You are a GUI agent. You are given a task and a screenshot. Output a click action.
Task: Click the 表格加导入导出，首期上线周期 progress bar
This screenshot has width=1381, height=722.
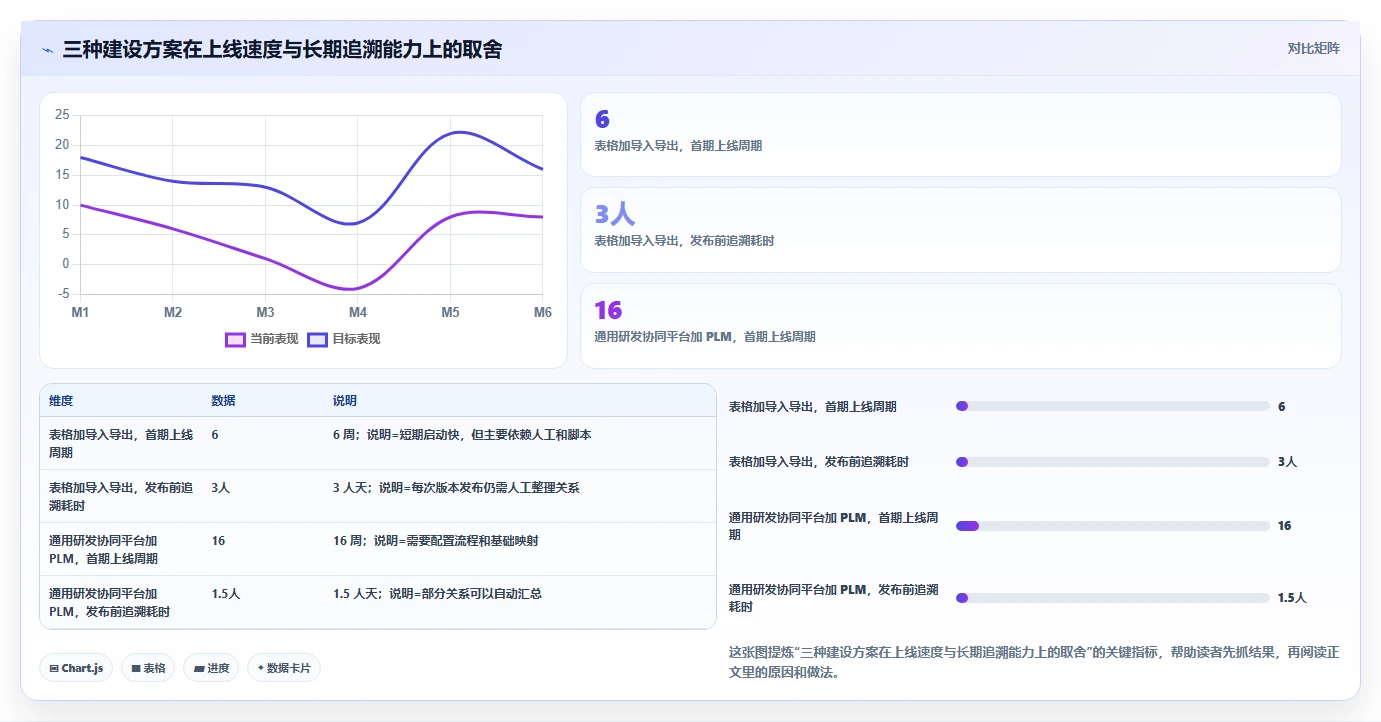click(x=1112, y=406)
